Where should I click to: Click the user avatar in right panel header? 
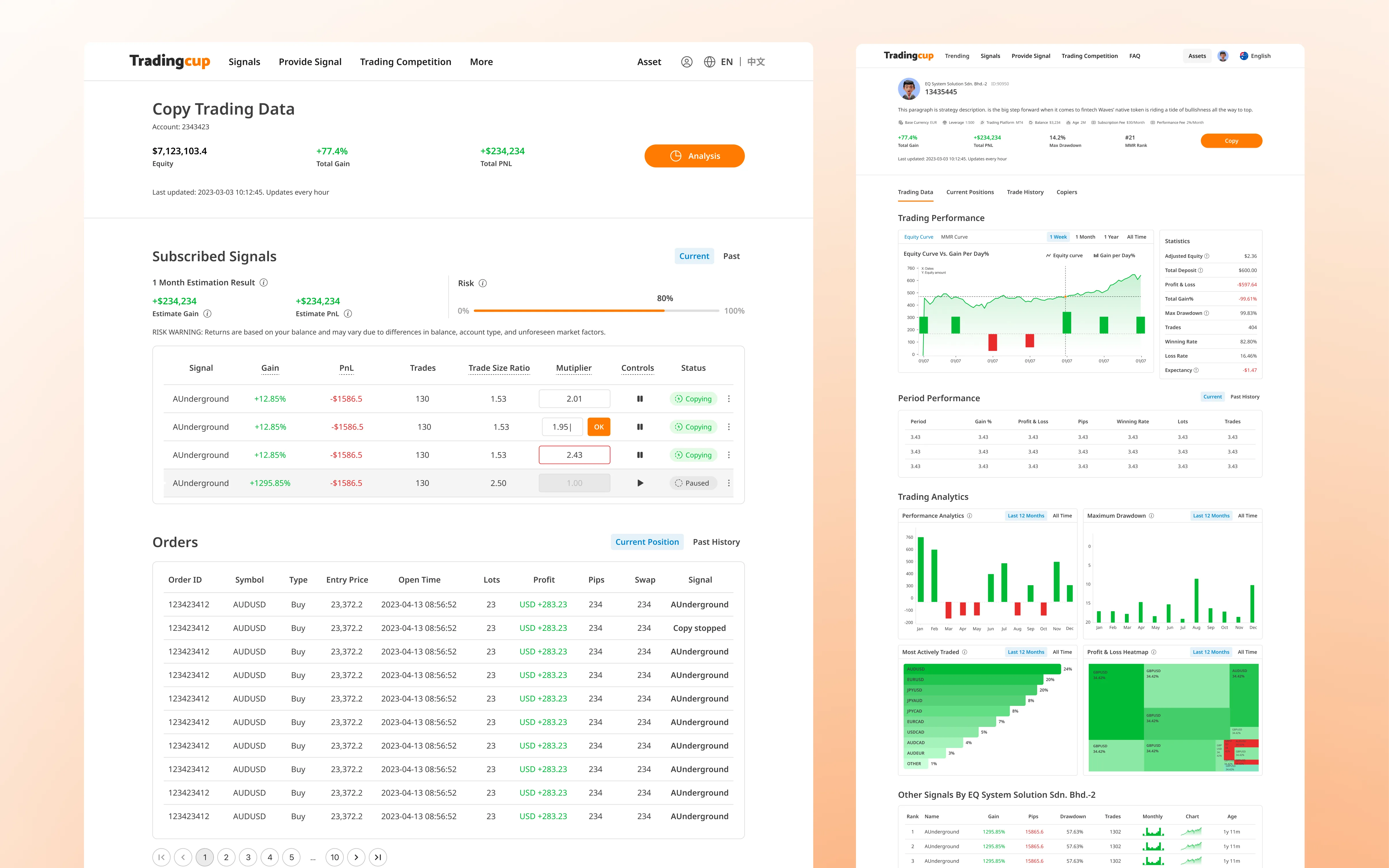pyautogui.click(x=1223, y=56)
